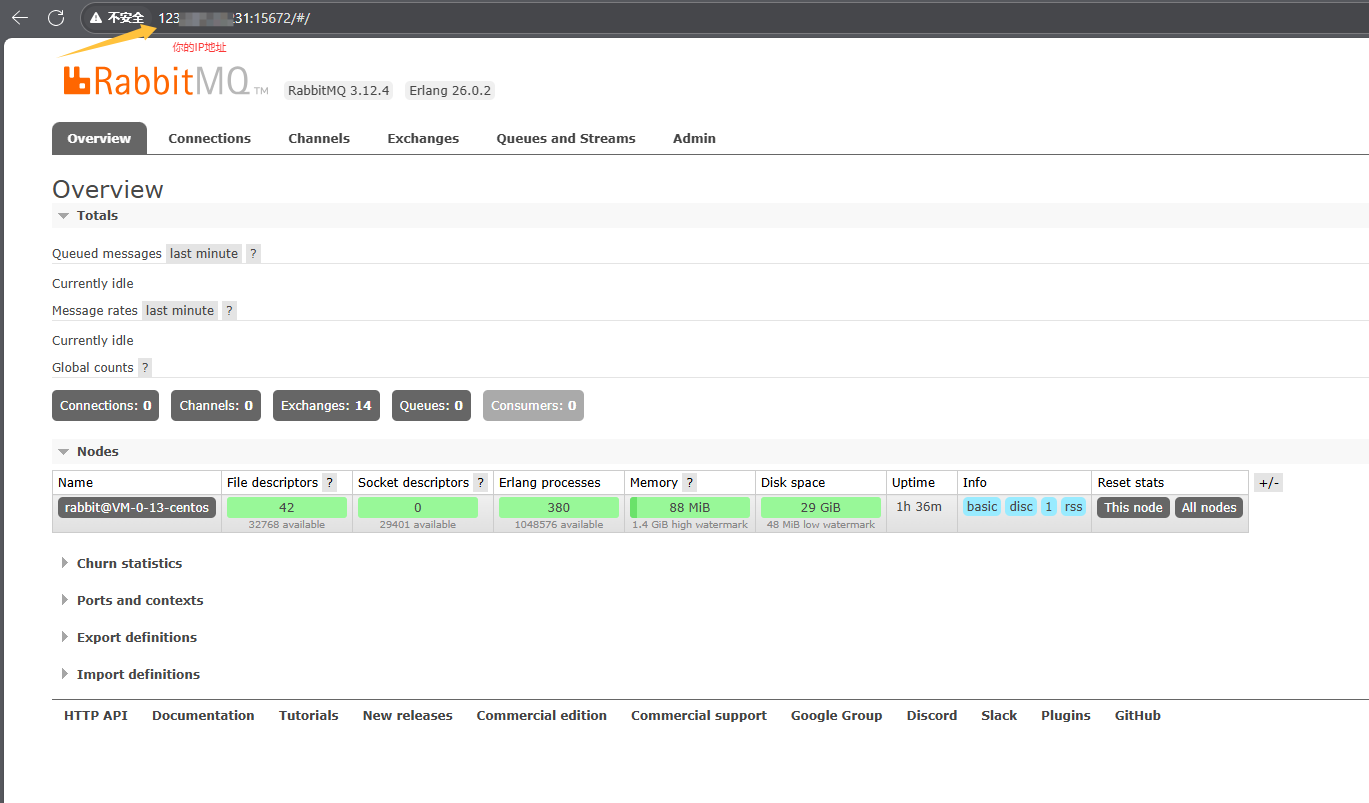Click the 1 info tag
This screenshot has height=803, width=1369.
click(x=1049, y=506)
